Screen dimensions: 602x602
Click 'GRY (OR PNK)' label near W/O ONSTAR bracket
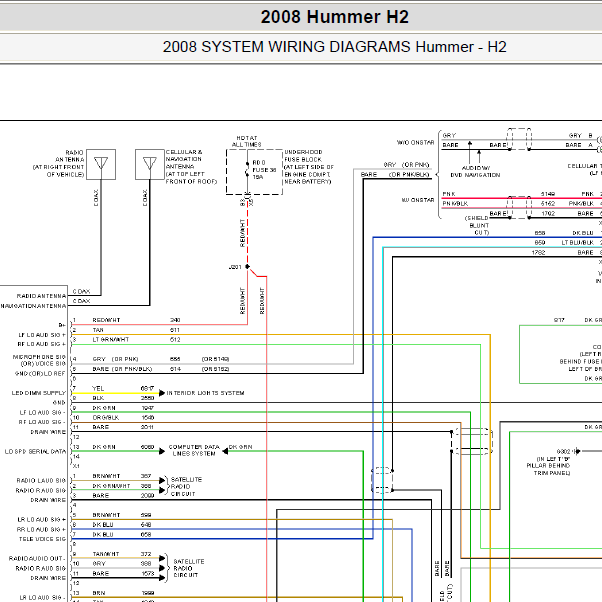(x=407, y=165)
